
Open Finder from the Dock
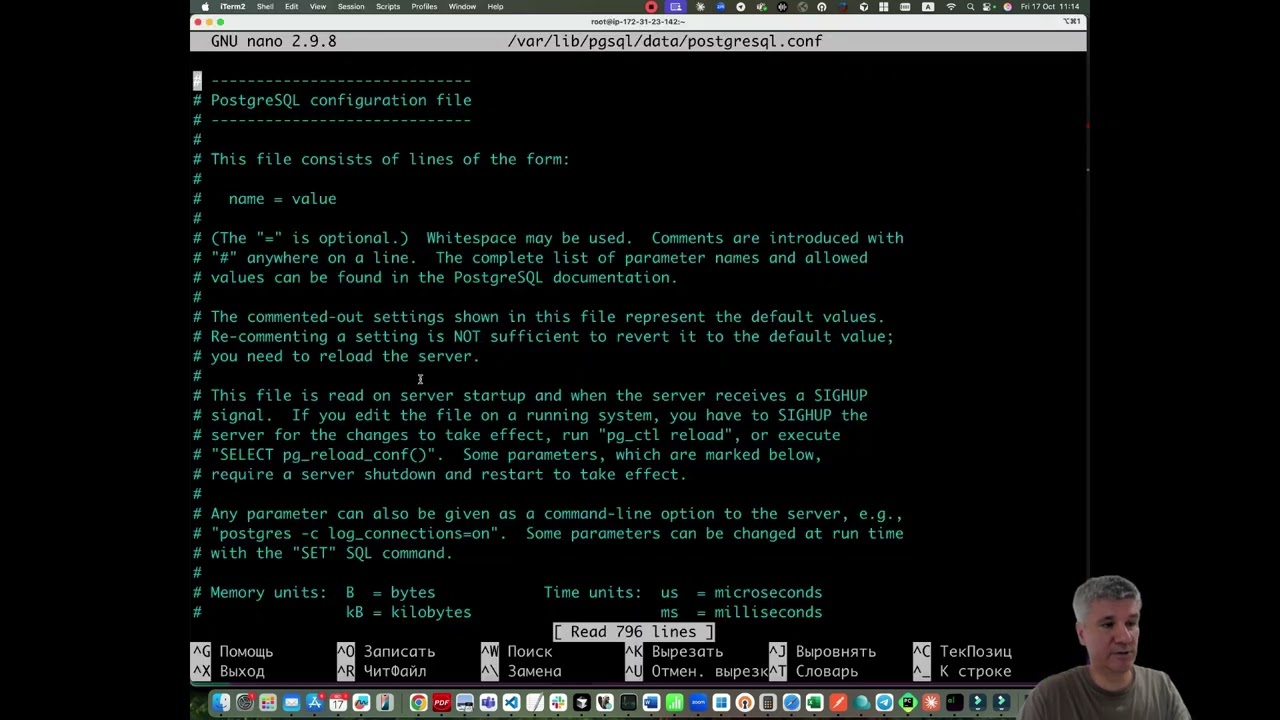221,702
